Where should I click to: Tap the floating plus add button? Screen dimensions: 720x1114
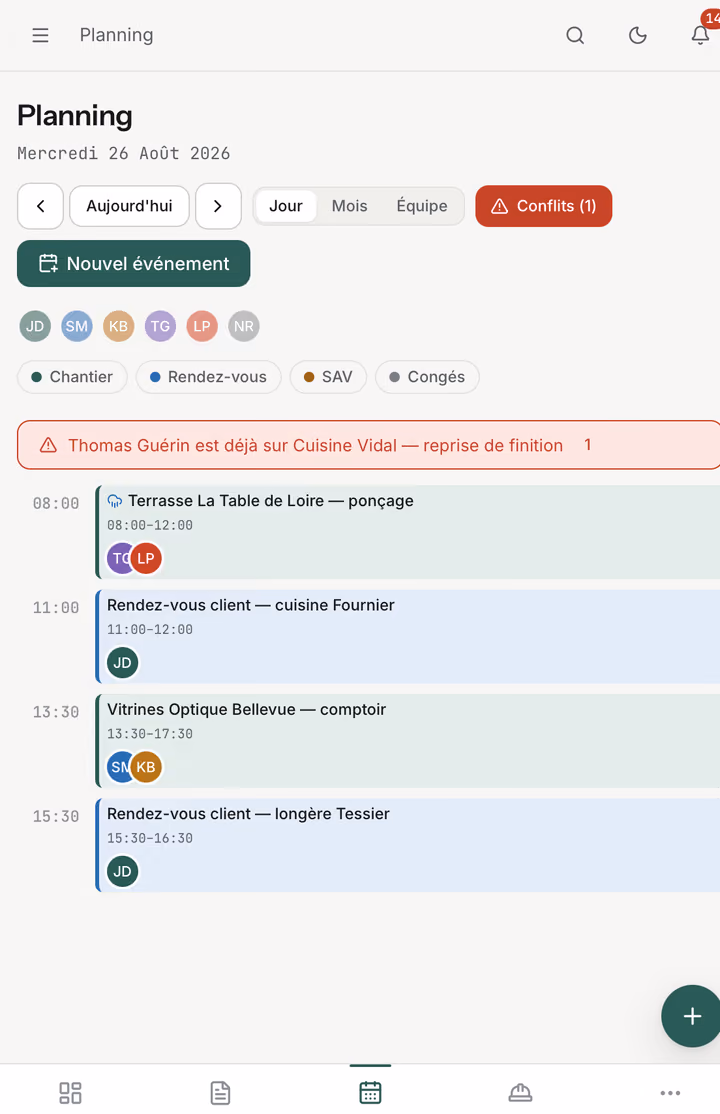click(x=692, y=1016)
